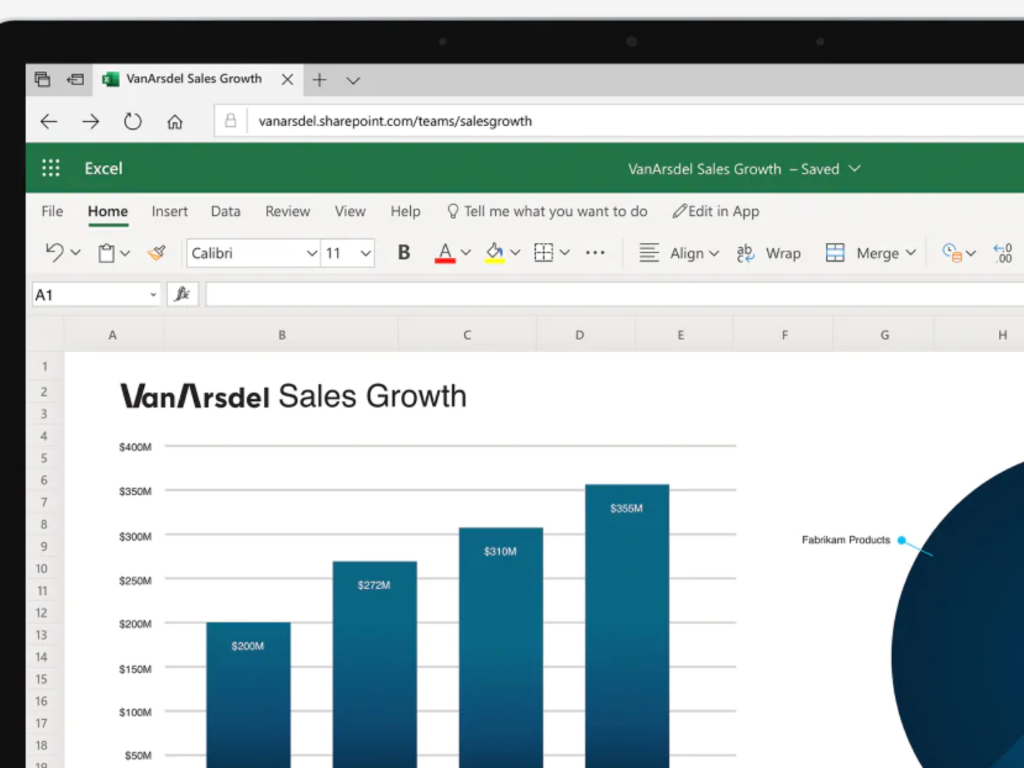Click the number format icon

click(x=952, y=253)
